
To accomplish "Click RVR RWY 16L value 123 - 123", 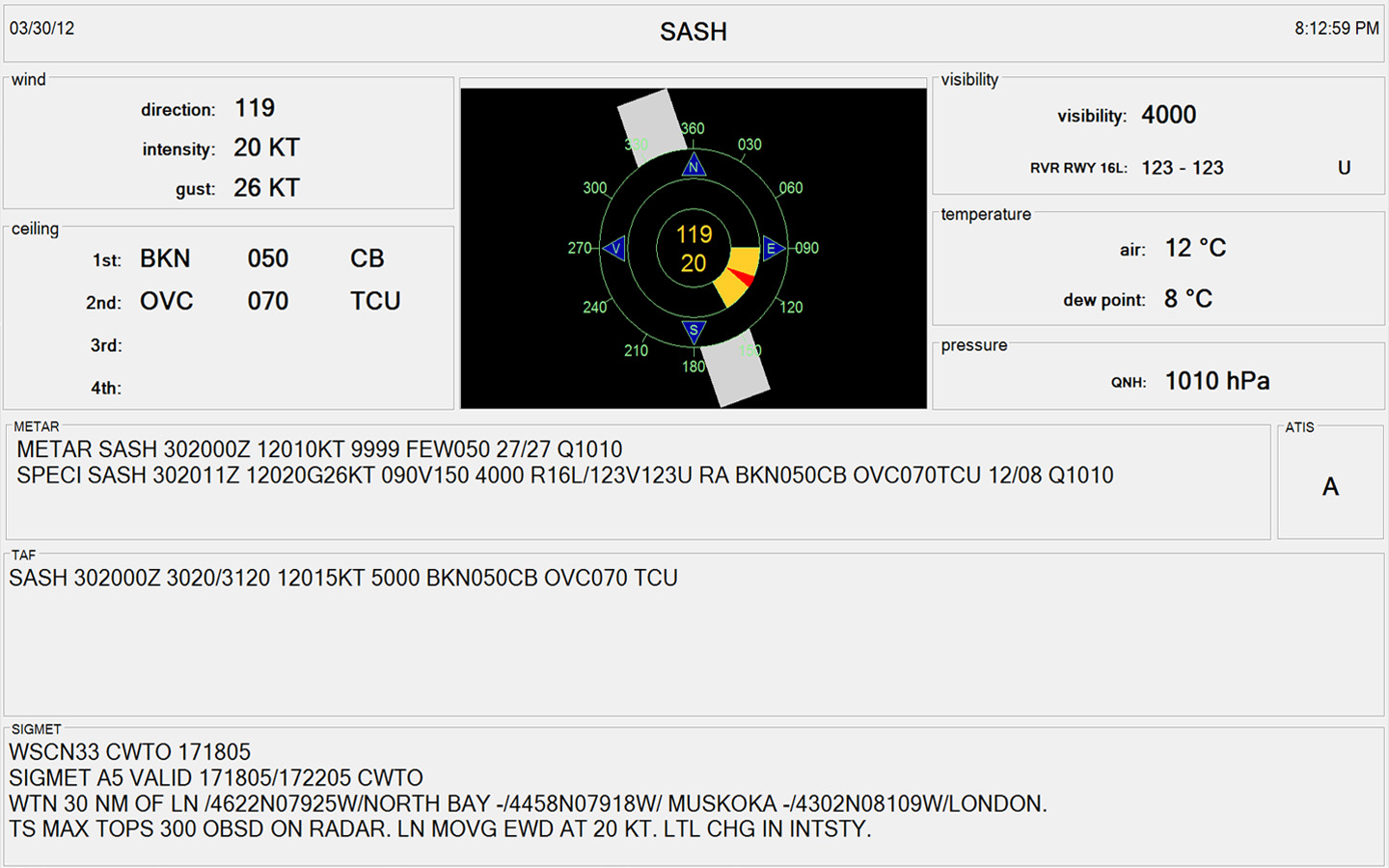I will pyautogui.click(x=1183, y=168).
